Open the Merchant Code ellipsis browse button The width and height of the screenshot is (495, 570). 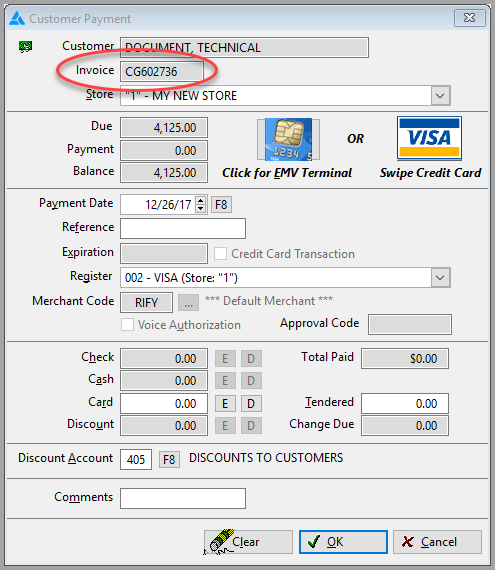click(188, 303)
